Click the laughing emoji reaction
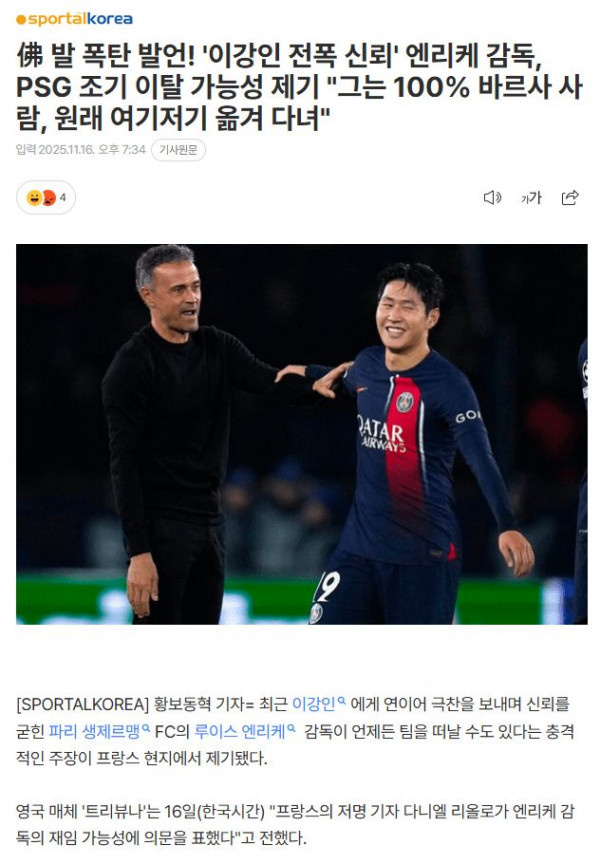The height and width of the screenshot is (864, 600). tap(34, 197)
